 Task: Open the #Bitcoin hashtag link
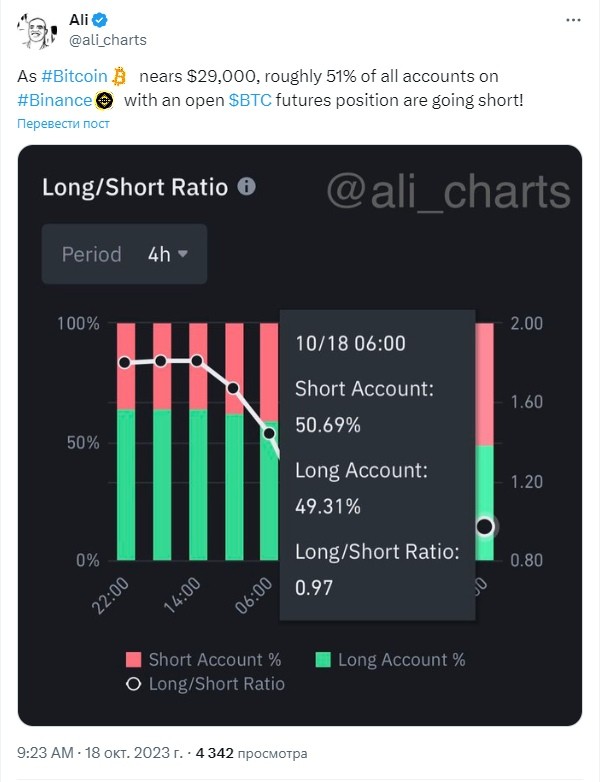[x=74, y=76]
